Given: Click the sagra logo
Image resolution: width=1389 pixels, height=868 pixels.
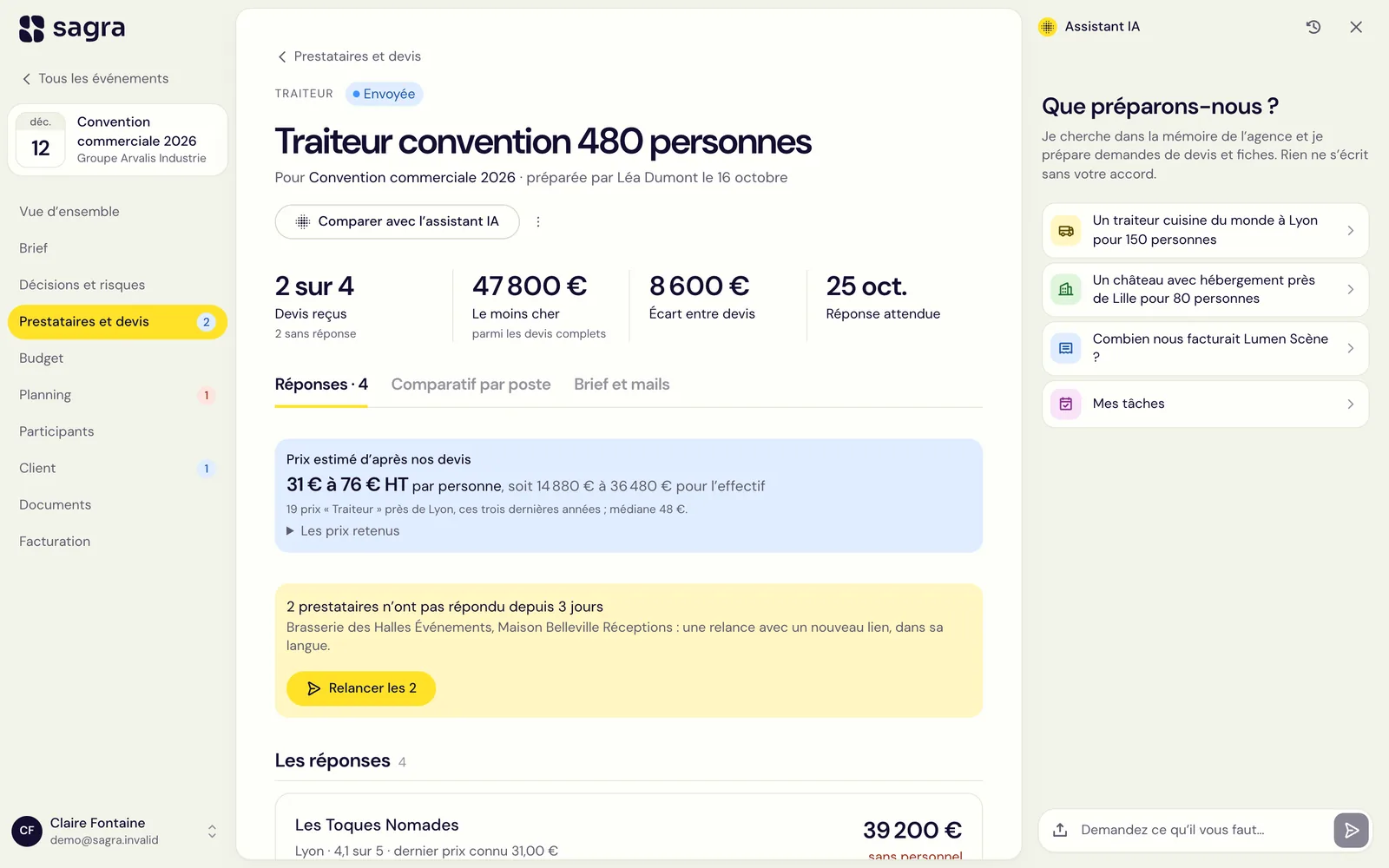Looking at the screenshot, I should 72,29.
